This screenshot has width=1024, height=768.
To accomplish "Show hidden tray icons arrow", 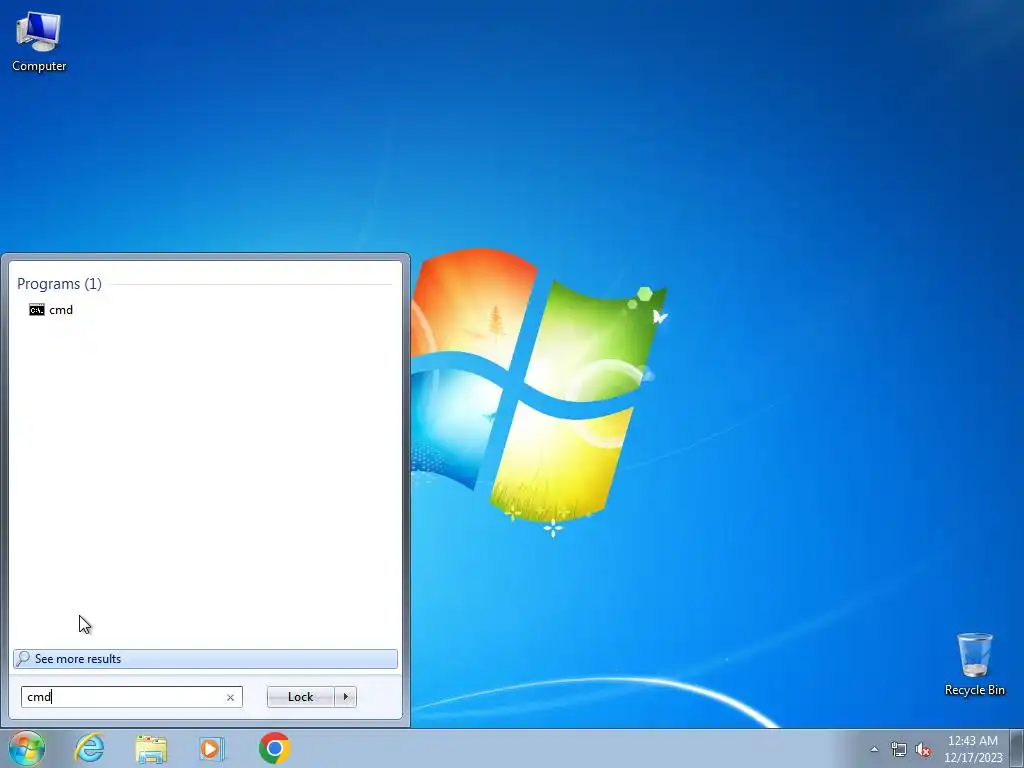I will point(874,750).
